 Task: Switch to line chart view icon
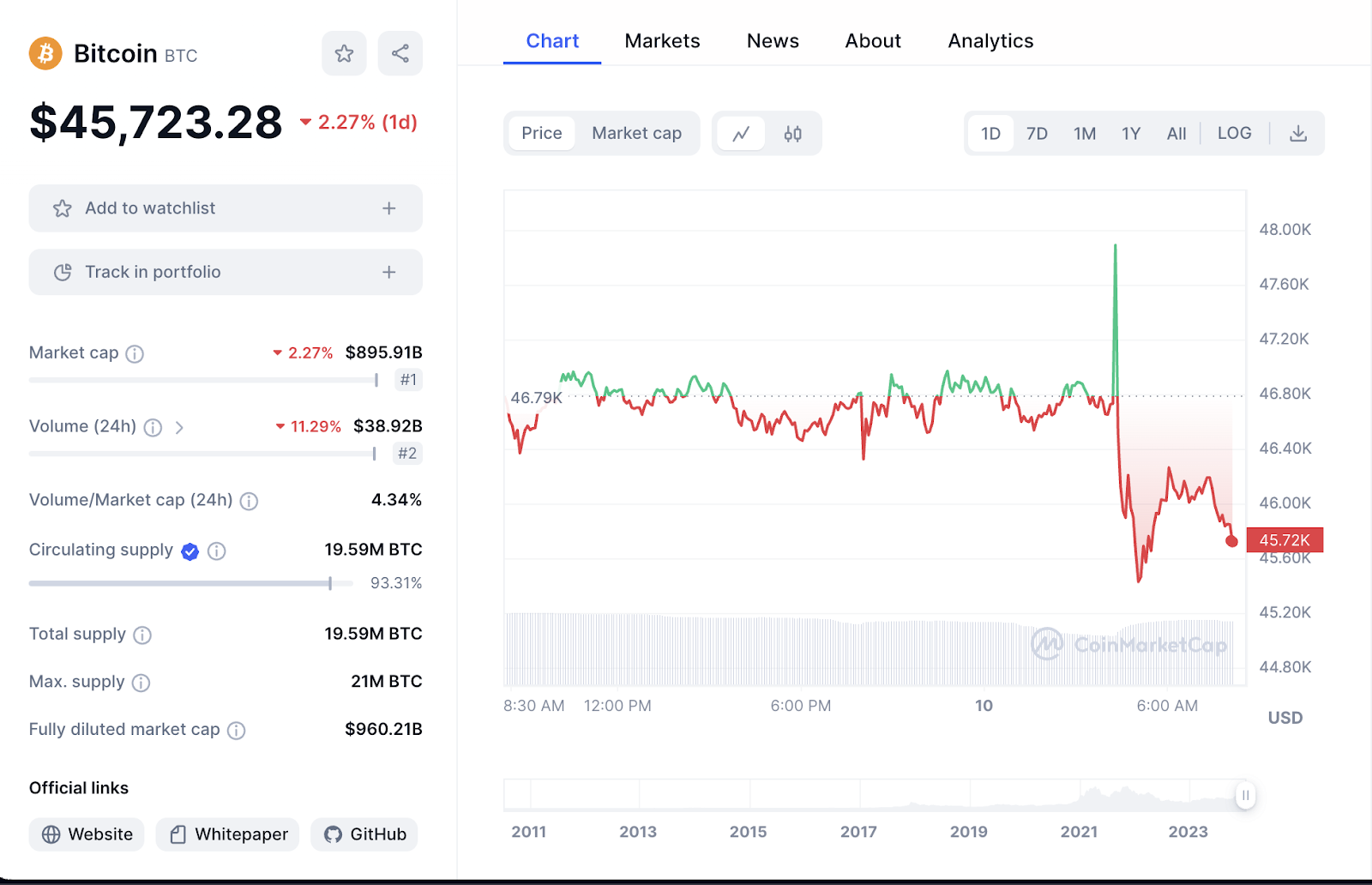pyautogui.click(x=741, y=134)
